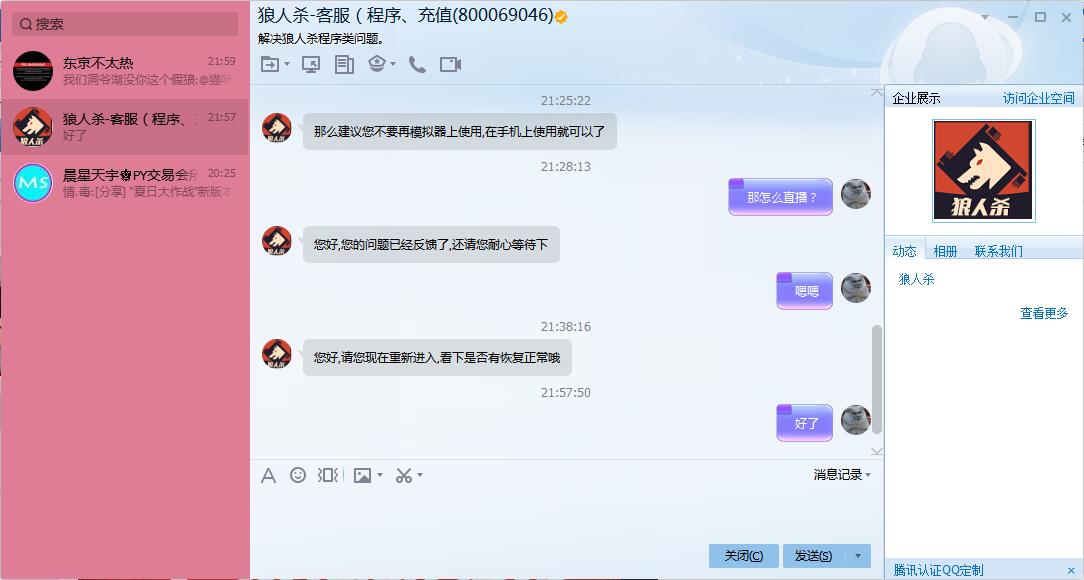Insert a picture with image icon
This screenshot has height=580, width=1084.
tap(362, 476)
